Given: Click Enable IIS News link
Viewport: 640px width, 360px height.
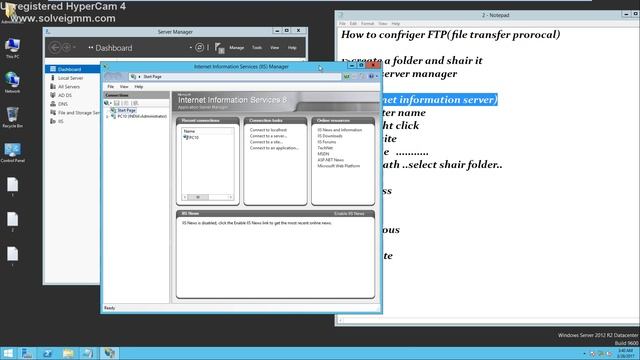Looking at the screenshot, I should [349, 213].
